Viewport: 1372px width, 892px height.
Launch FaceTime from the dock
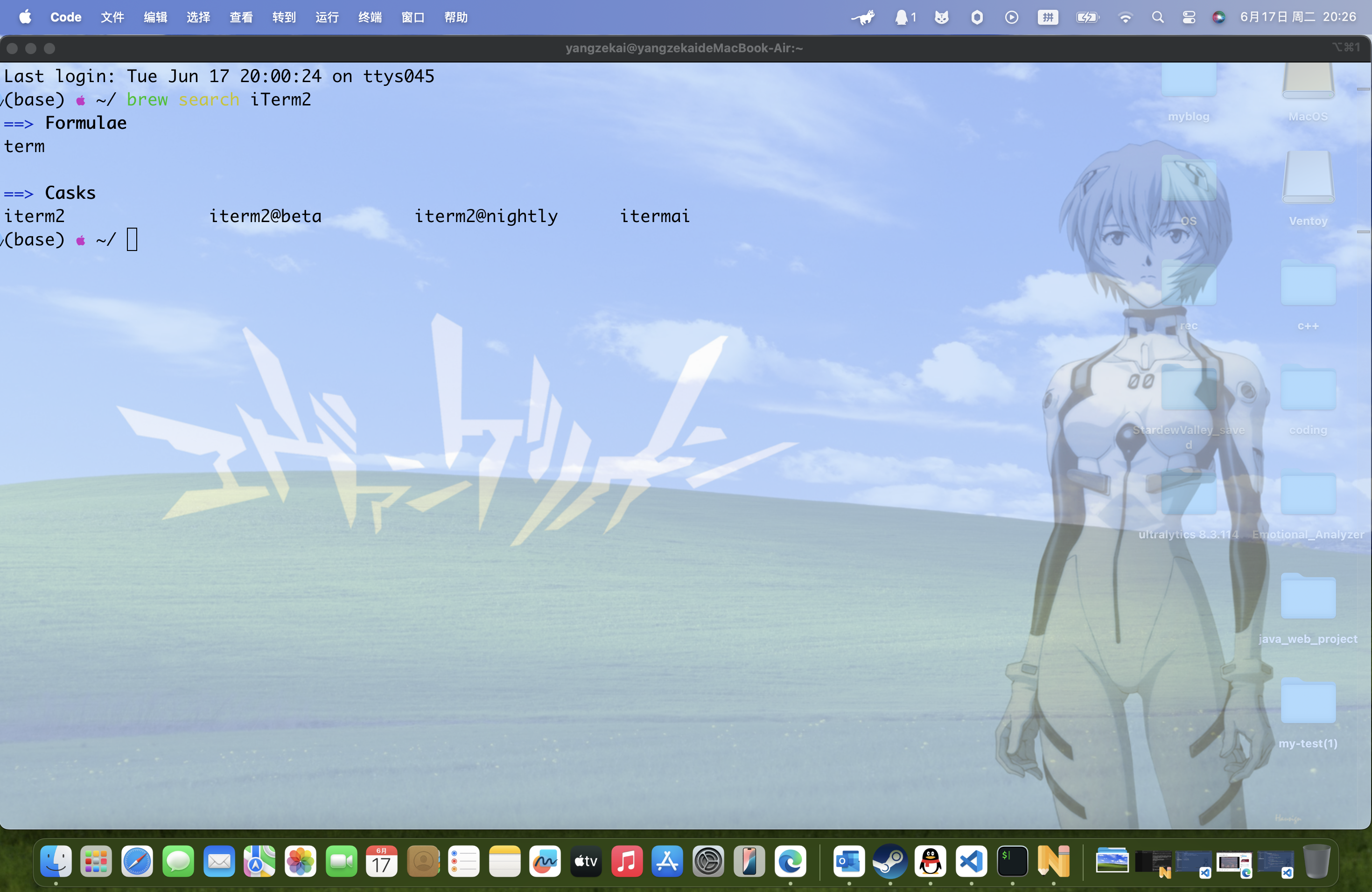[x=341, y=862]
